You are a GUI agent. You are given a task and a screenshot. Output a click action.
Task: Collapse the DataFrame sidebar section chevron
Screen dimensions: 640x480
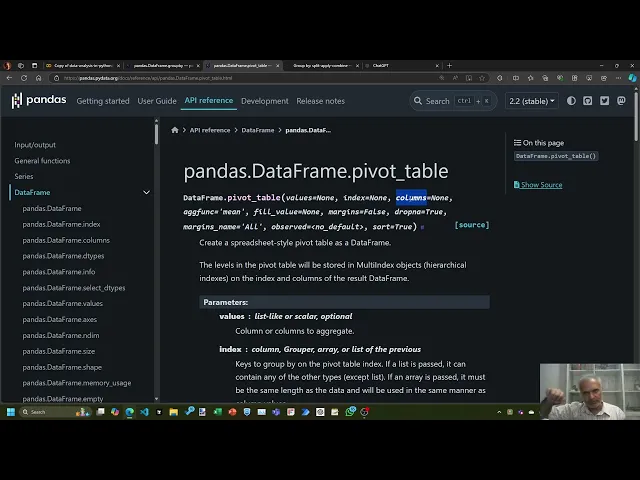coord(146,192)
